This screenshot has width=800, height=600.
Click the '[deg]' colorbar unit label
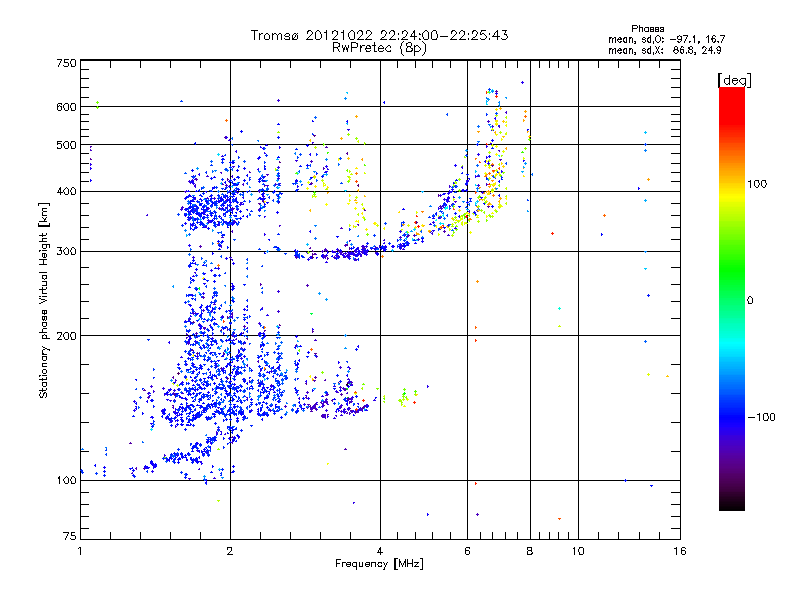734,80
